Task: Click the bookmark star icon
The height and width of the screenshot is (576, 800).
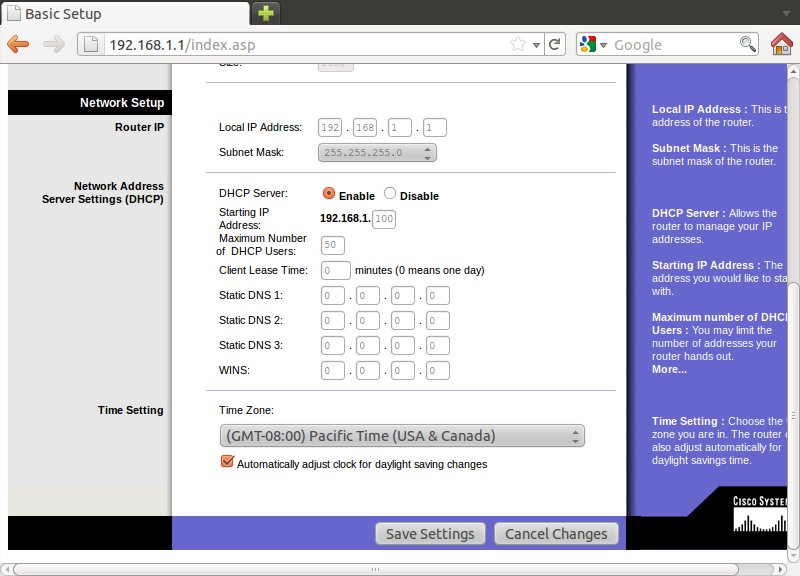Action: click(518, 45)
